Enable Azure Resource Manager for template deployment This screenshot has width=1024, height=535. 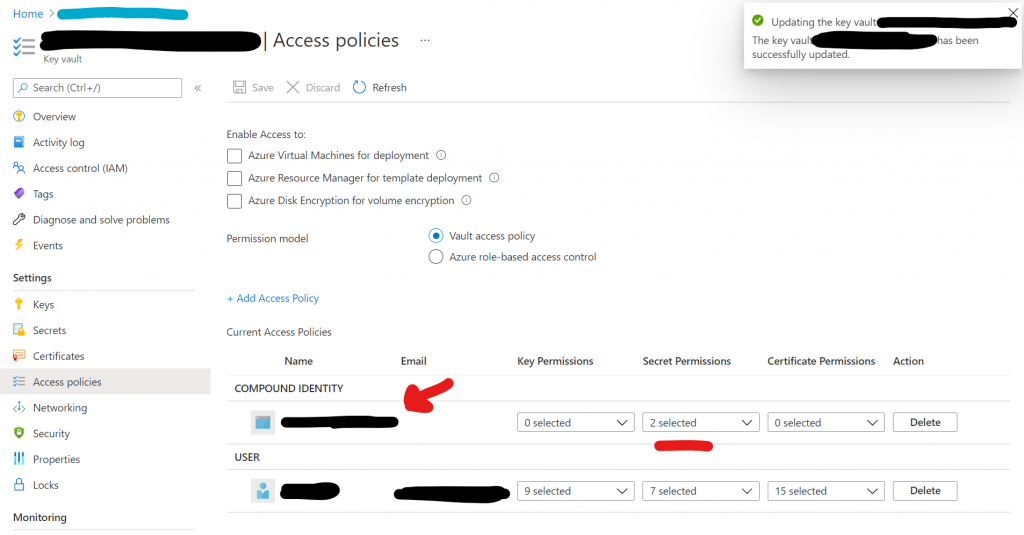[x=234, y=178]
